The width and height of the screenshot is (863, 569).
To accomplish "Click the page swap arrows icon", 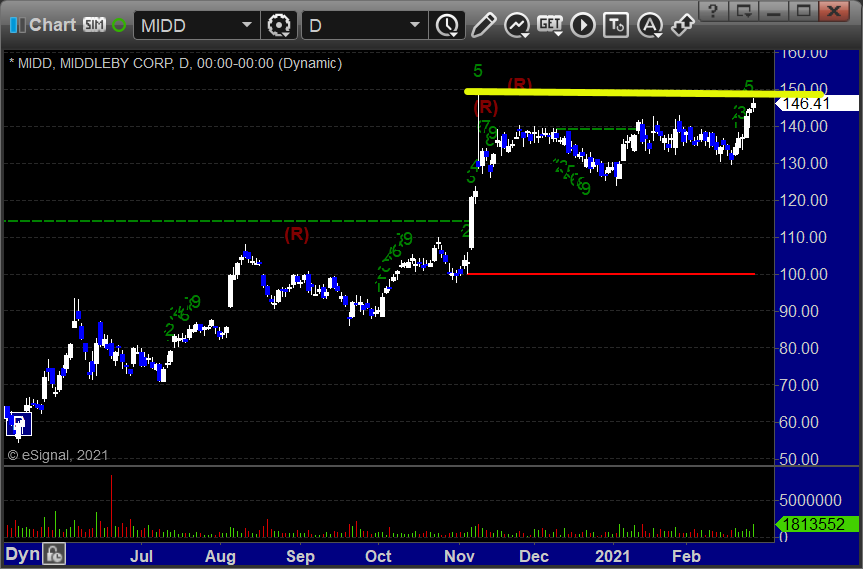I will [x=682, y=25].
